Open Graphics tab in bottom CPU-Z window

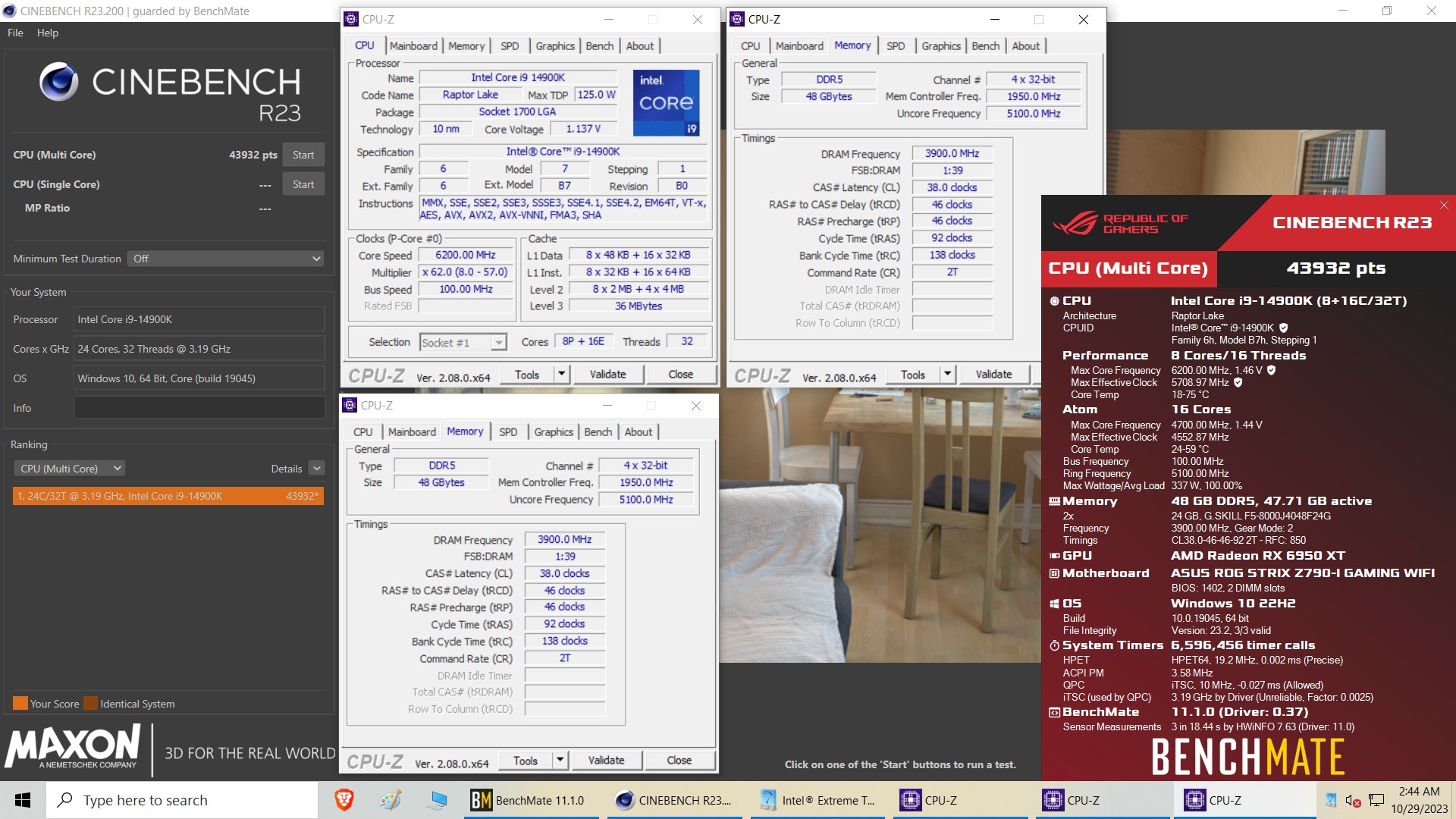554,431
